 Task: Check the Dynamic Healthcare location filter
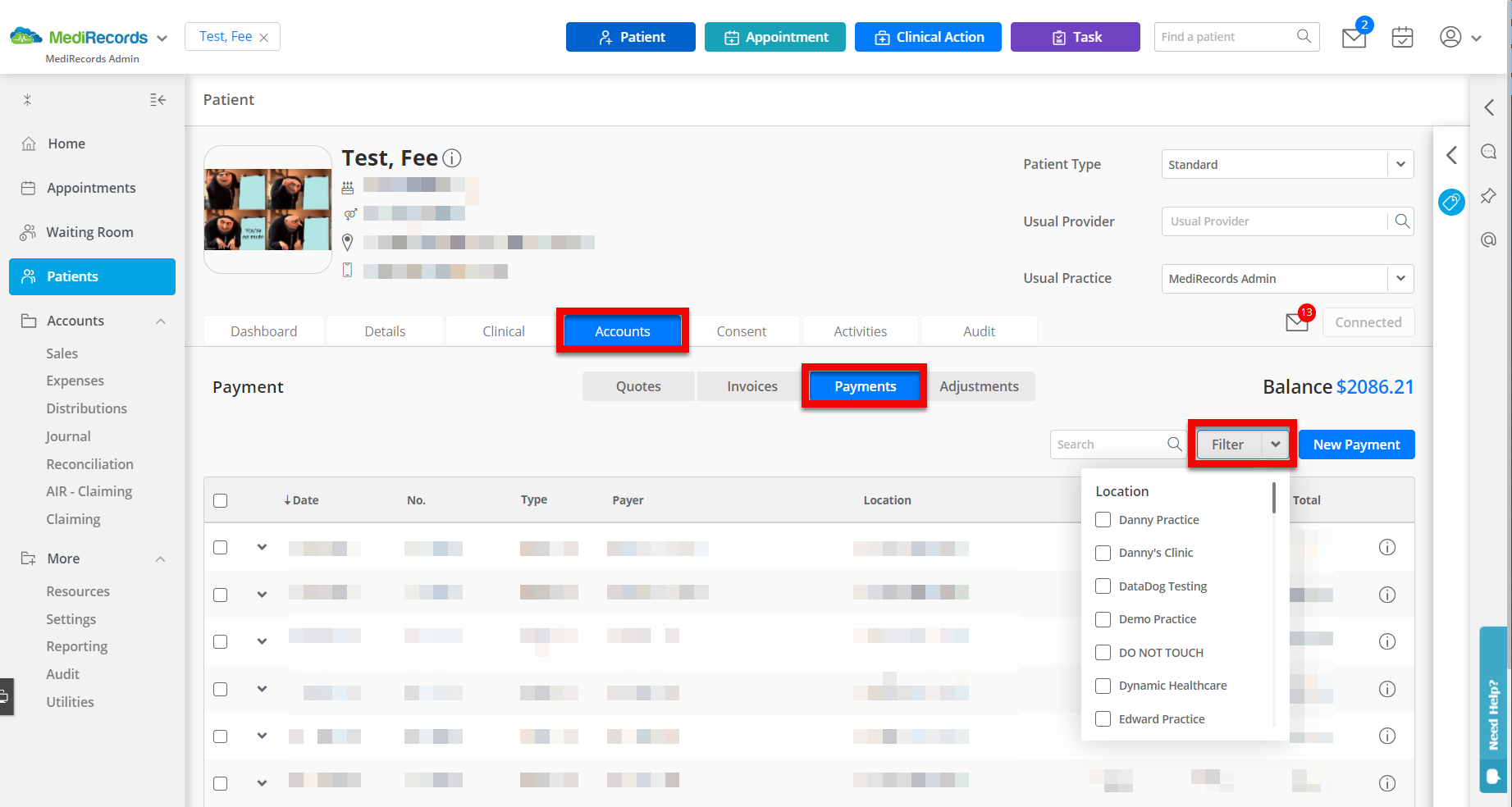click(1103, 686)
